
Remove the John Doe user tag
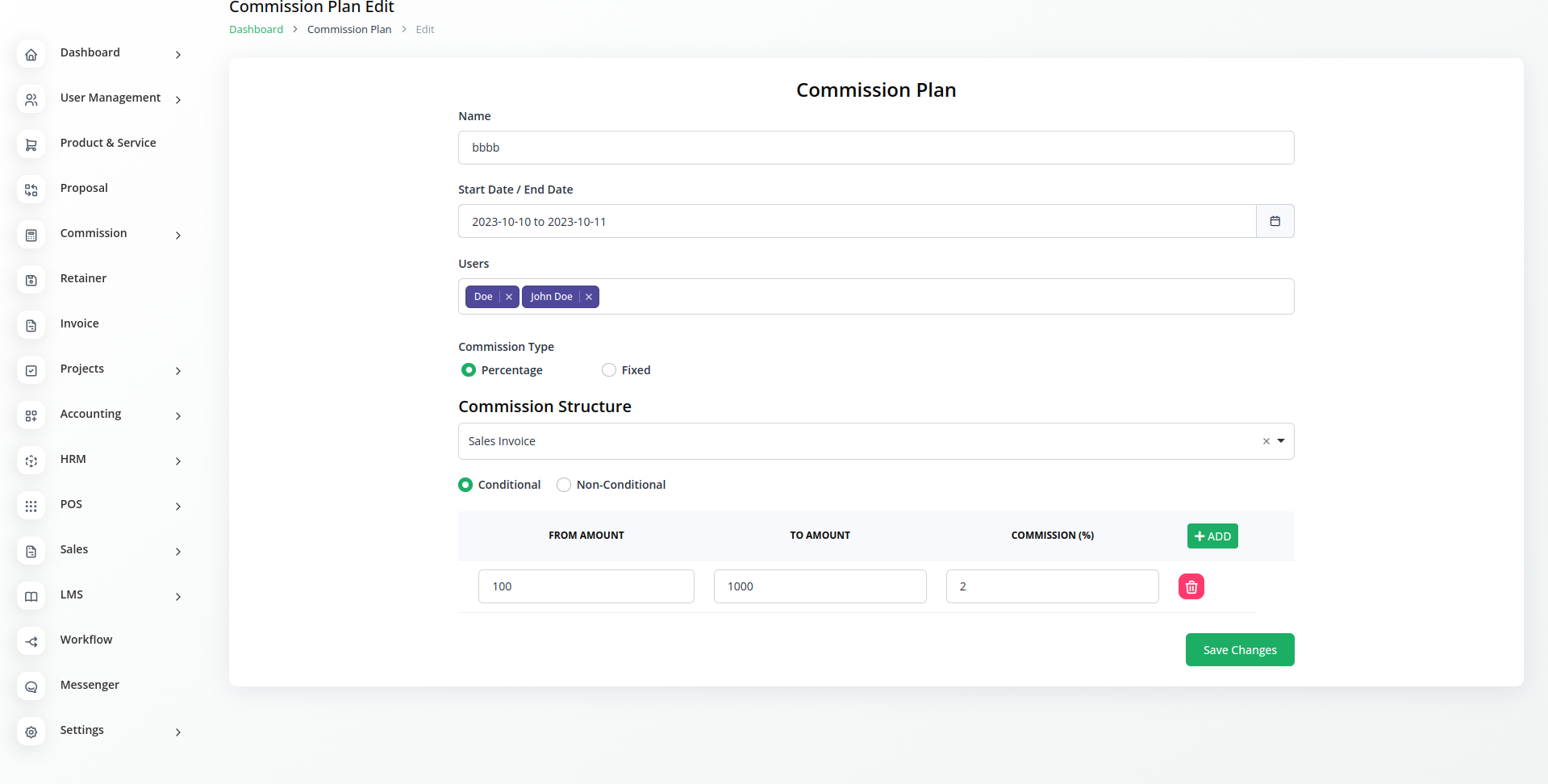589,297
